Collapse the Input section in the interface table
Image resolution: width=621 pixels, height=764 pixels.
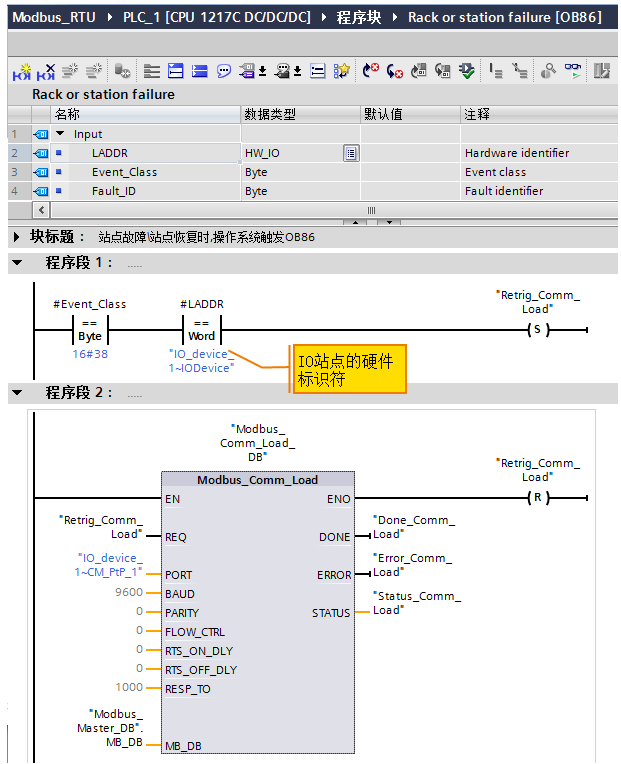pos(60,134)
